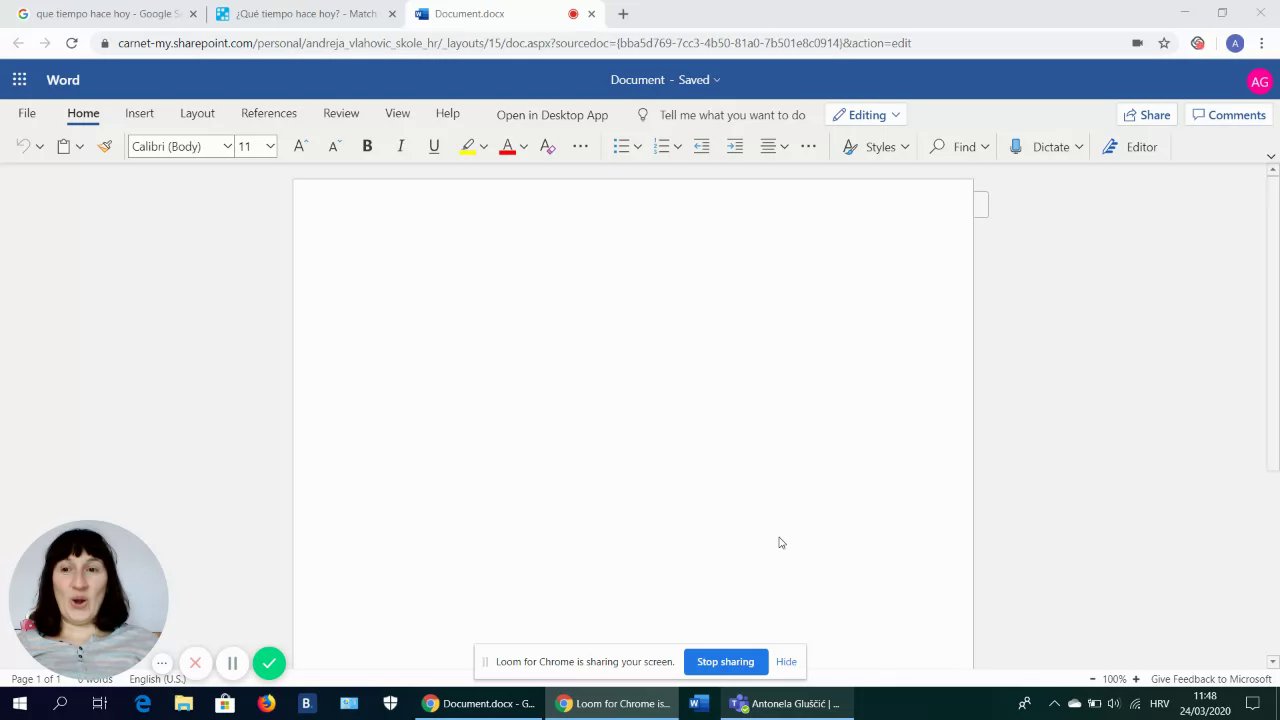Zoom in with the plus button
1280x720 pixels.
coord(1136,679)
